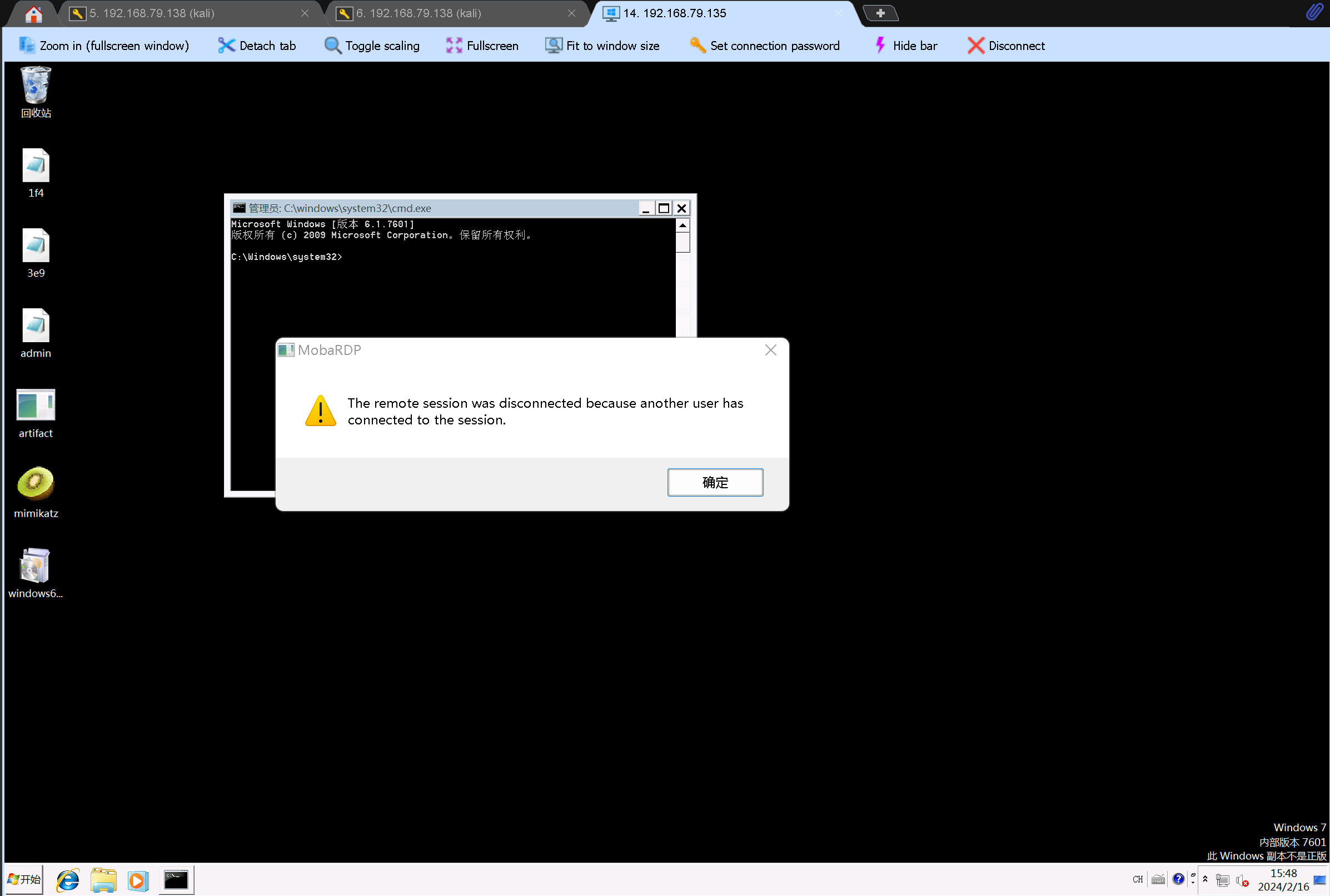Screen dimensions: 1330x896
Task: Click the Detach tab scissors icon
Action: [226, 46]
